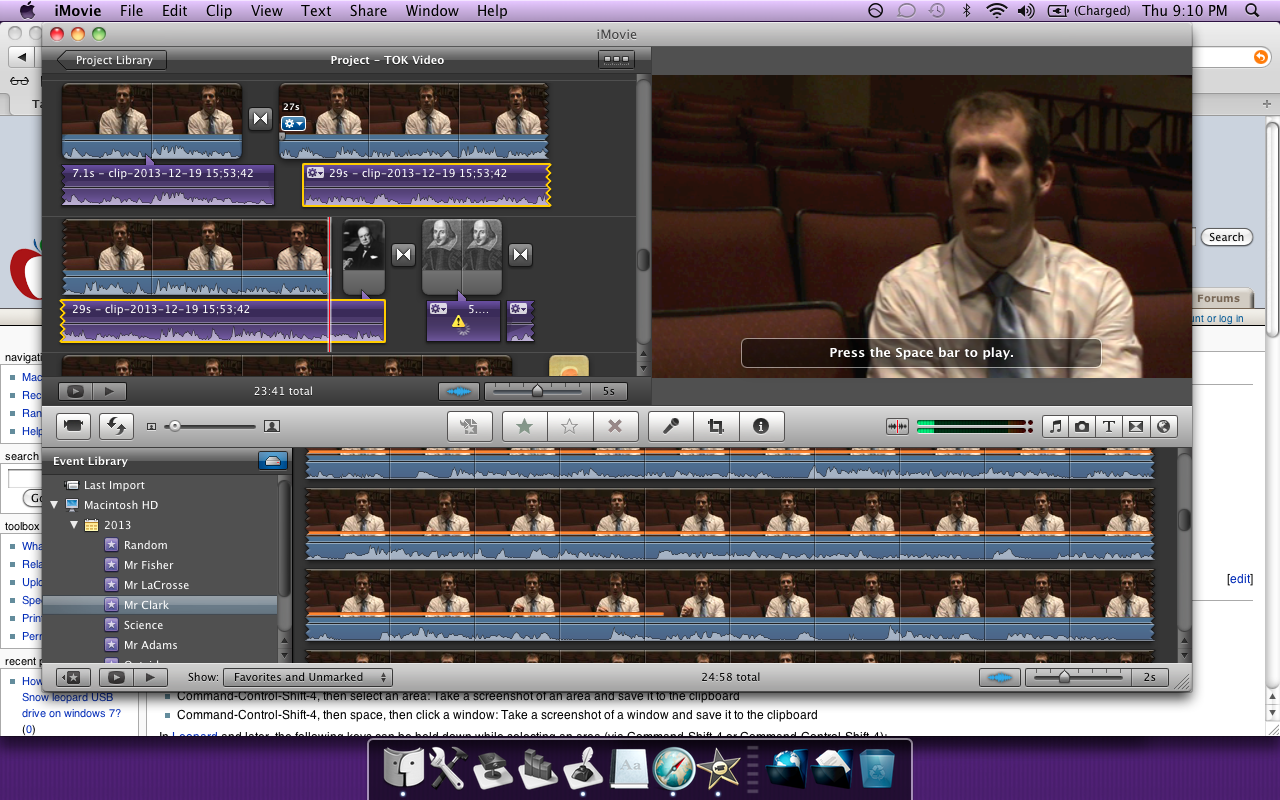
Task: Toggle audio waveforms in event browser
Action: 999,677
